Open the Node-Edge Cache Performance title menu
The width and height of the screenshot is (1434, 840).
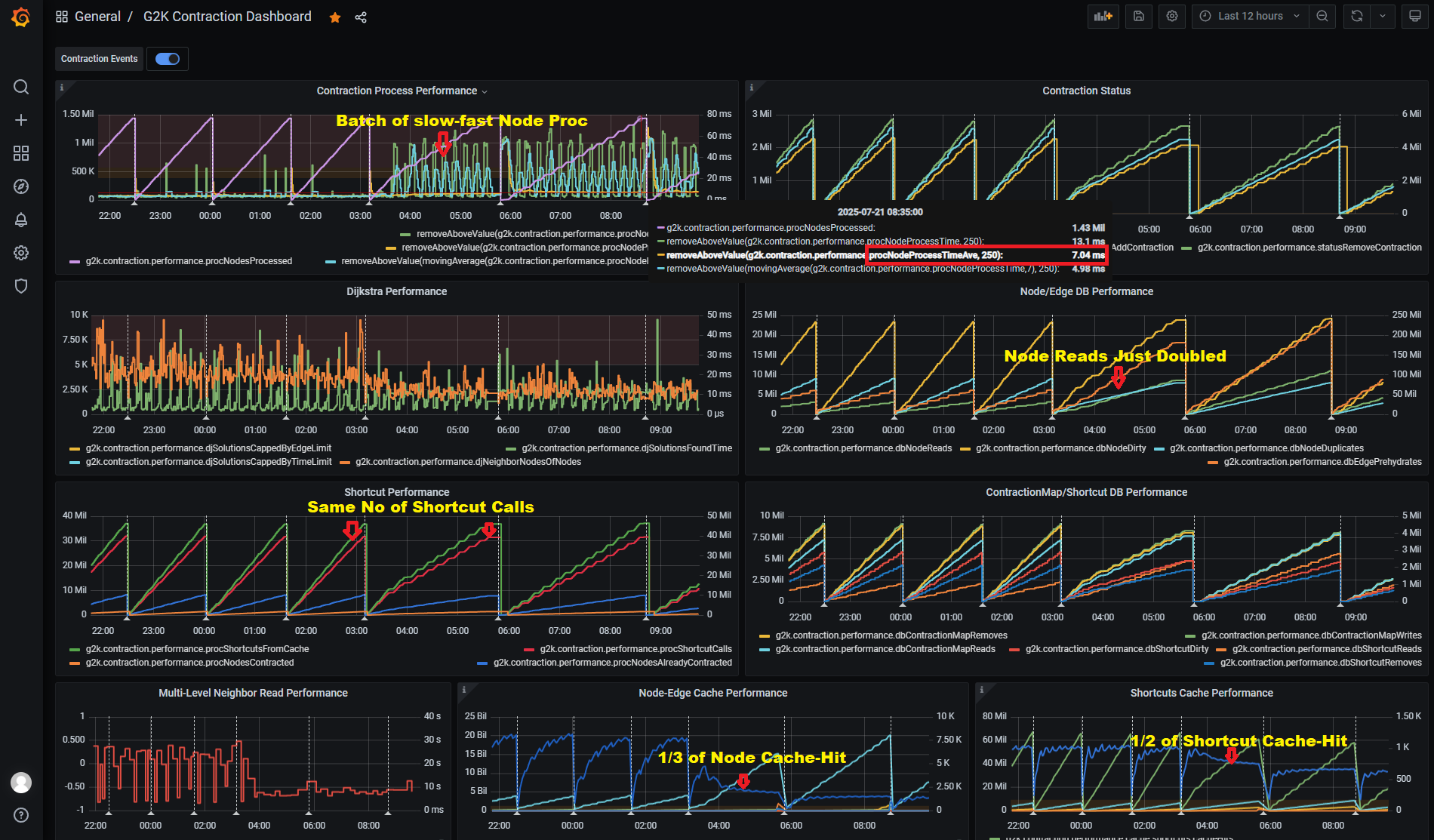click(x=712, y=693)
